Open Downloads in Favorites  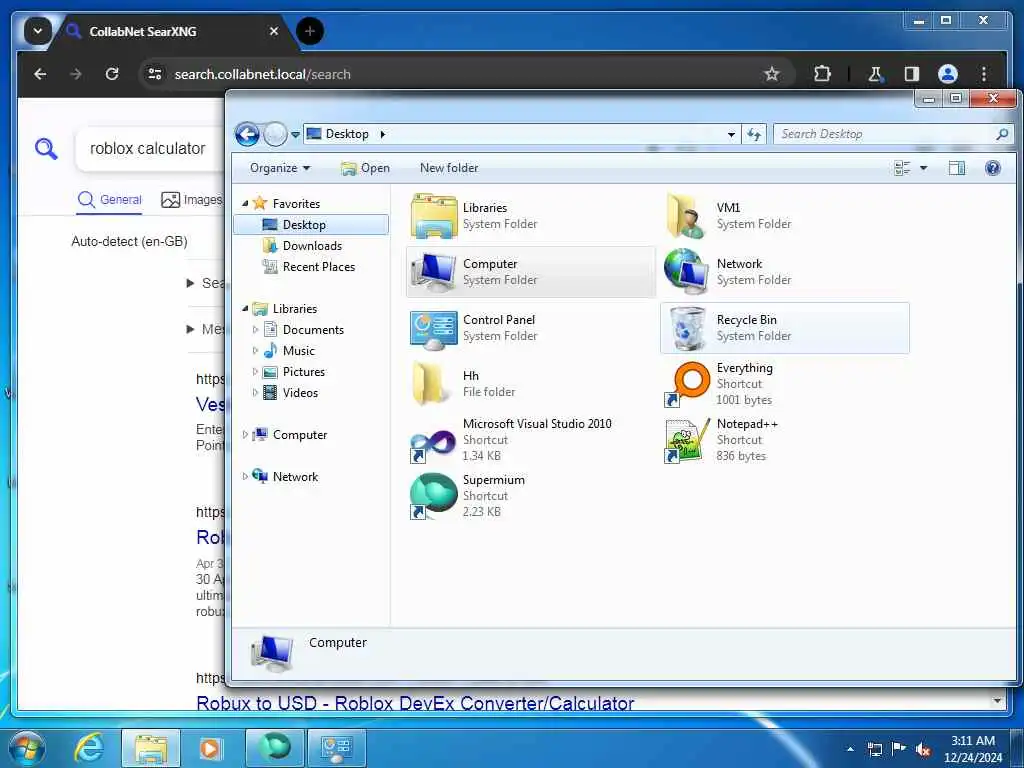coord(312,246)
